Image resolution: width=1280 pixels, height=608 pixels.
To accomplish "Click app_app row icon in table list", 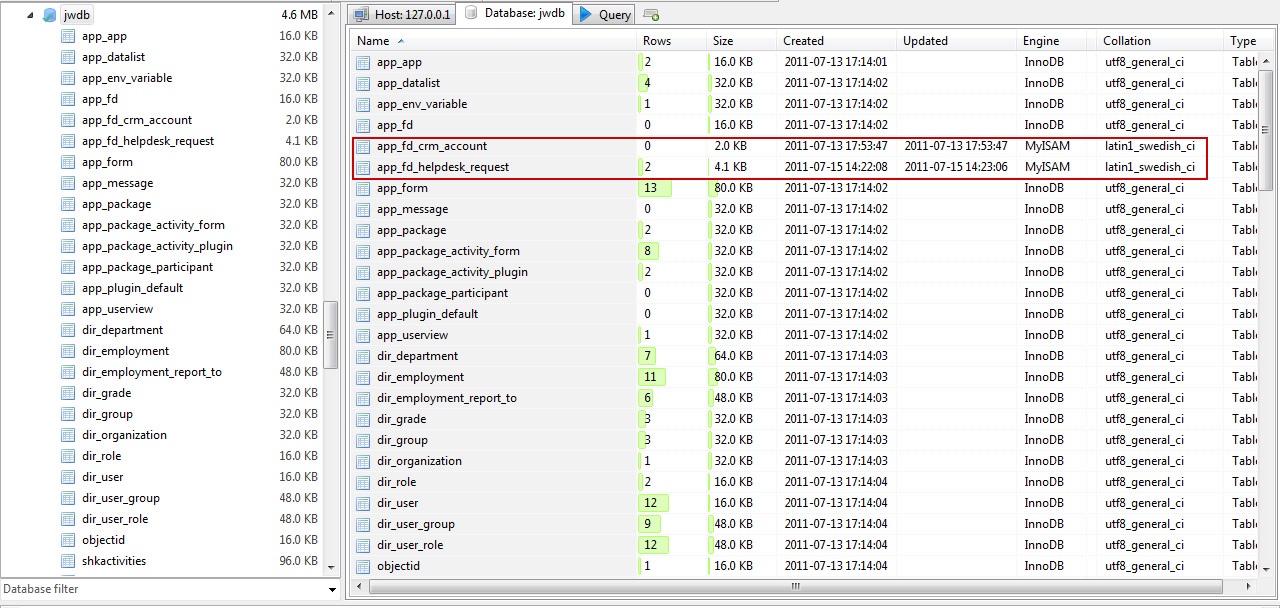I will pyautogui.click(x=363, y=62).
